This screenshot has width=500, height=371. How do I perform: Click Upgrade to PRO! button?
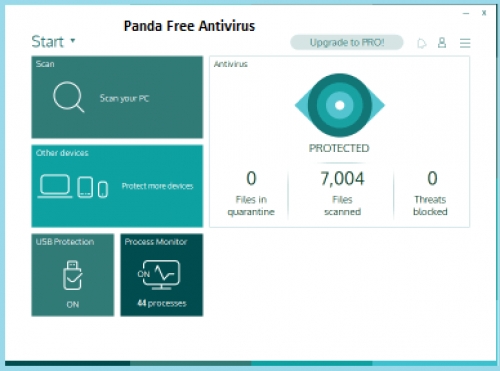pos(347,42)
